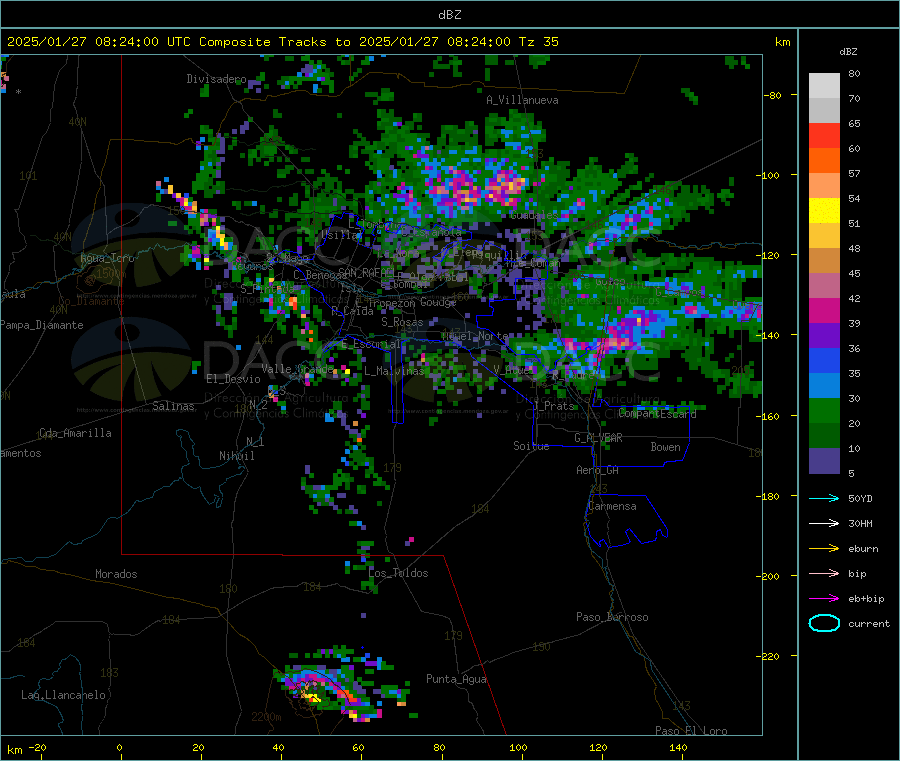Click the Punta_Agua map label
Screen dimensions: 900x761
tap(456, 679)
